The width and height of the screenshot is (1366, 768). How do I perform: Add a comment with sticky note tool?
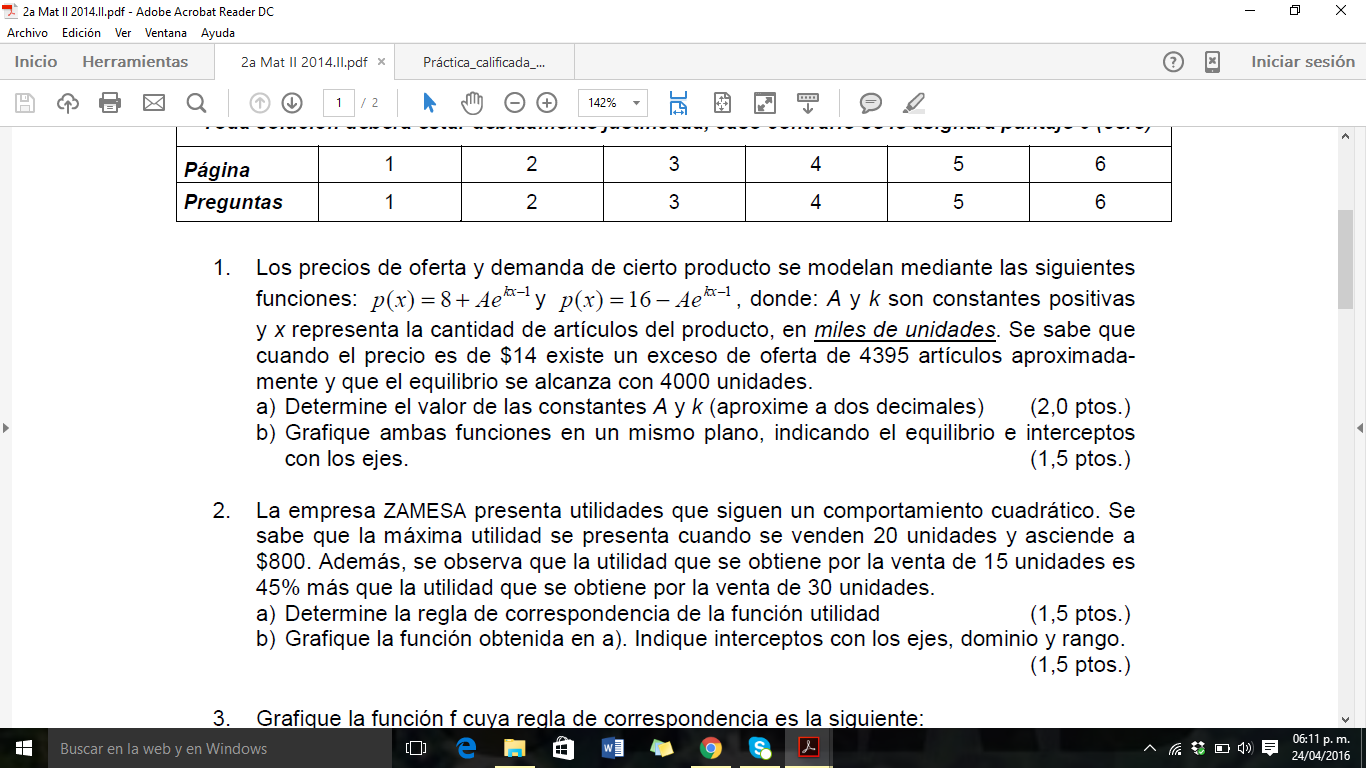tap(871, 103)
